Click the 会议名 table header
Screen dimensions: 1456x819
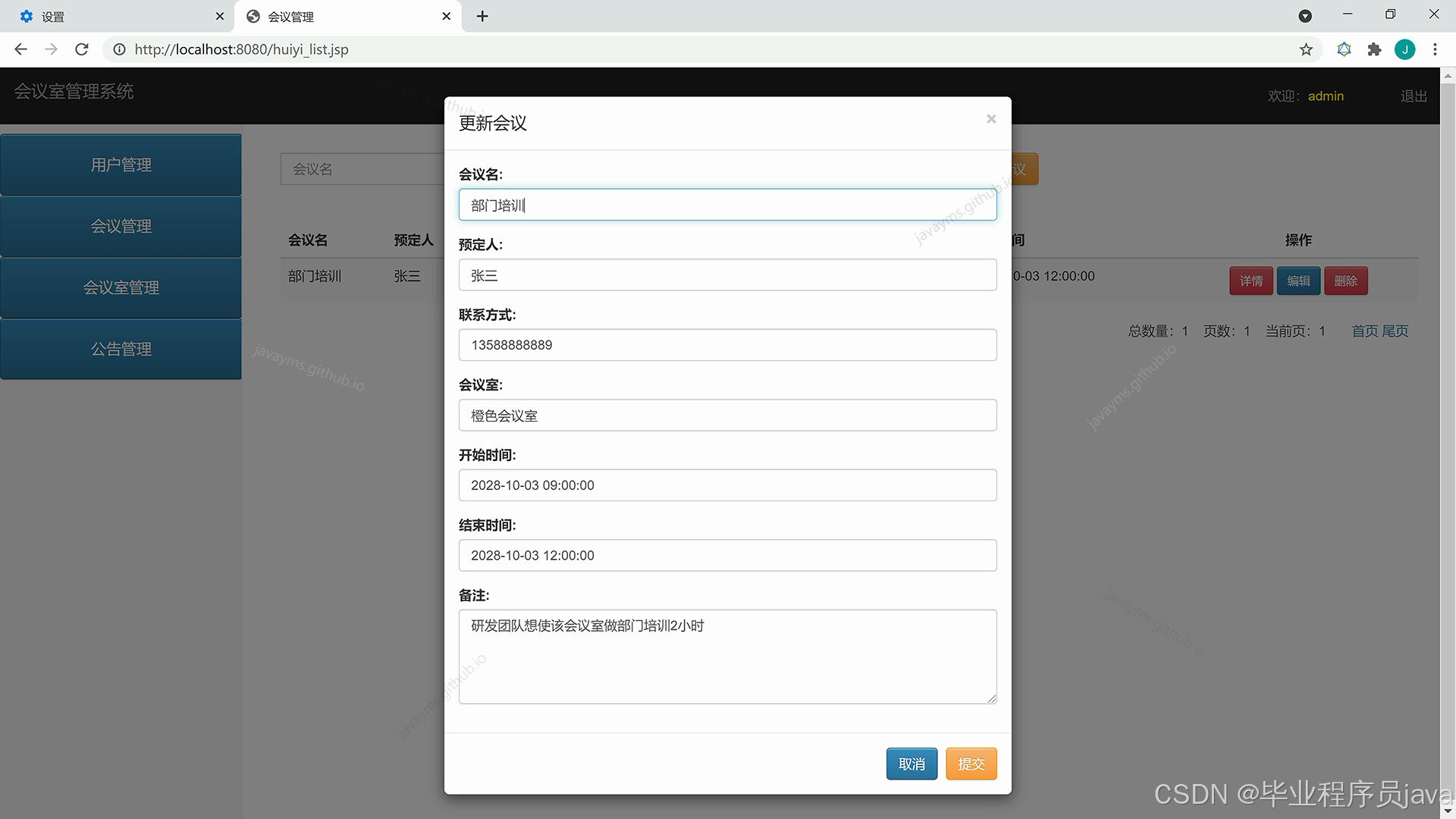click(x=307, y=240)
